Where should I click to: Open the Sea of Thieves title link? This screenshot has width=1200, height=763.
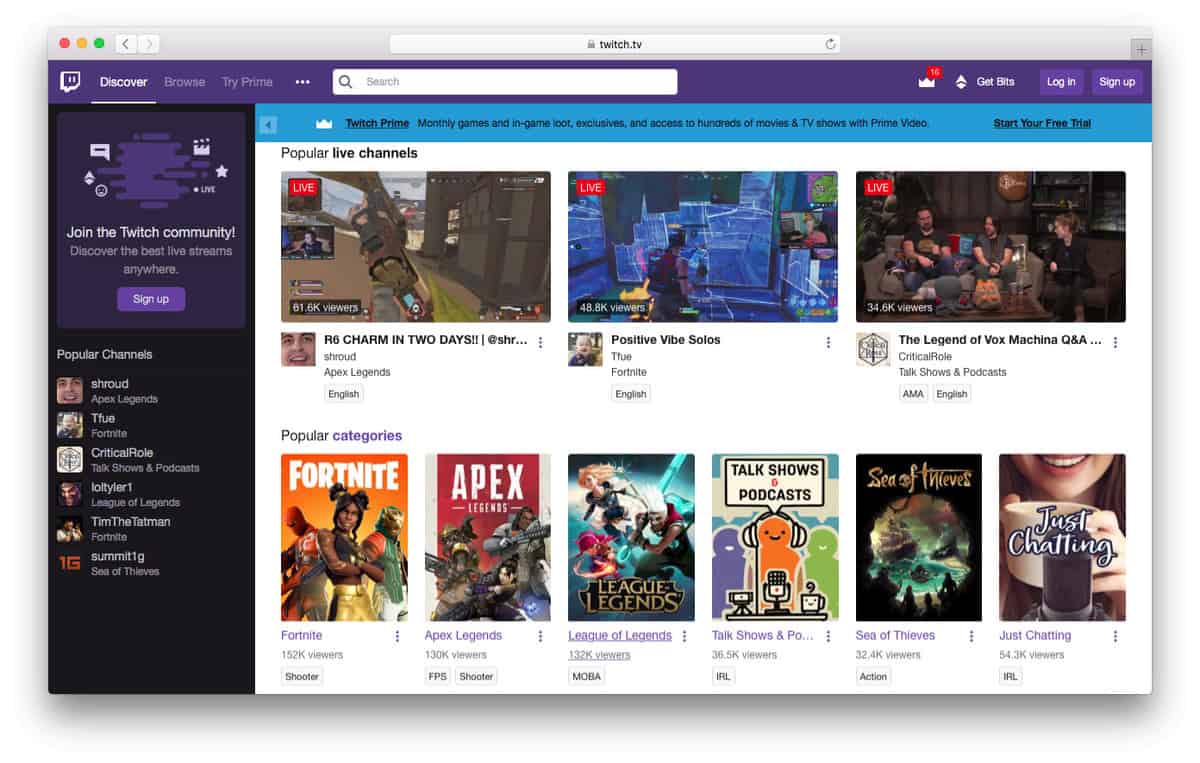[x=895, y=636]
